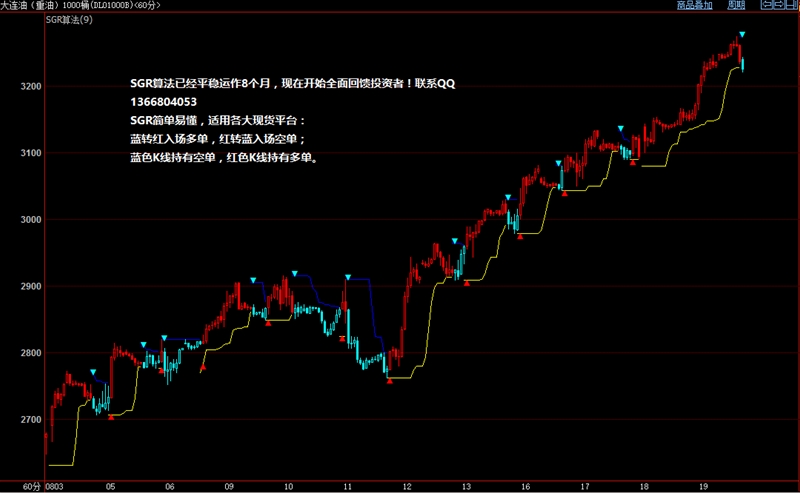Click the last split-panel icon at top-right edge
This screenshot has height=493, width=800.
(791, 5)
